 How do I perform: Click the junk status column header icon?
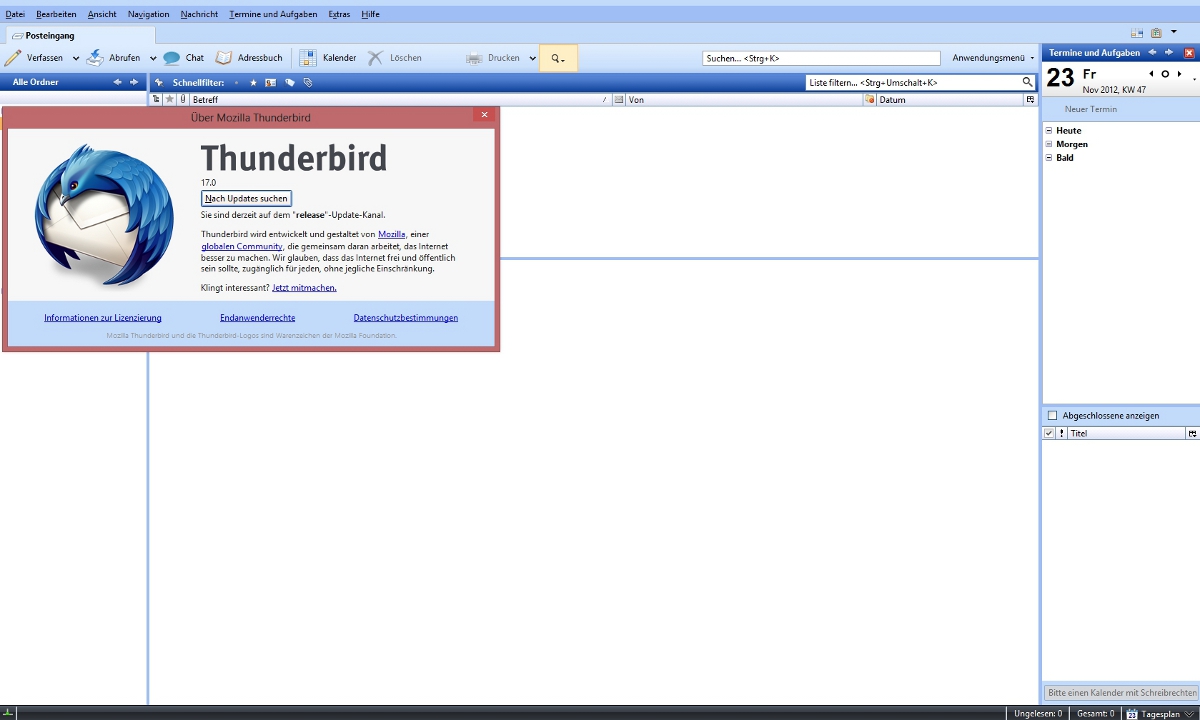click(x=870, y=100)
